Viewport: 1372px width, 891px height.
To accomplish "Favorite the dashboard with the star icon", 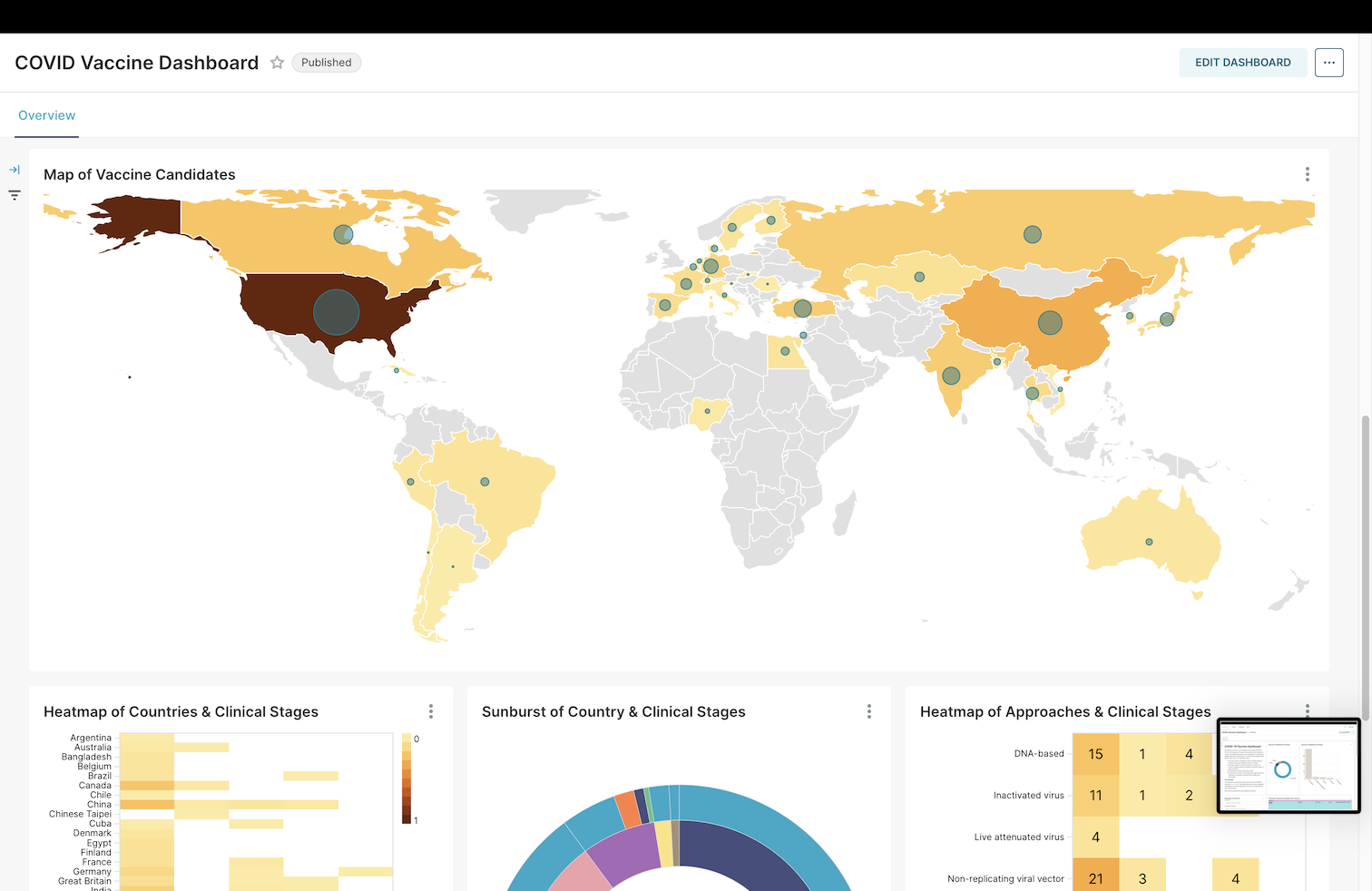I will 278,63.
